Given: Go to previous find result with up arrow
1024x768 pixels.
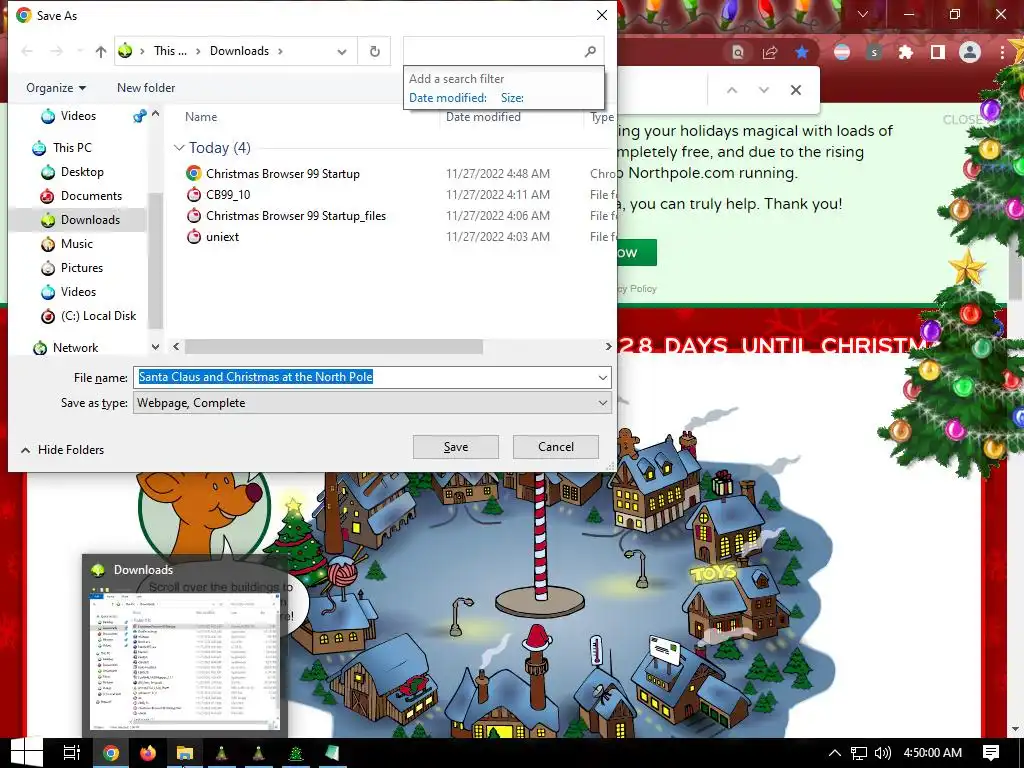Looking at the screenshot, I should pyautogui.click(x=732, y=90).
